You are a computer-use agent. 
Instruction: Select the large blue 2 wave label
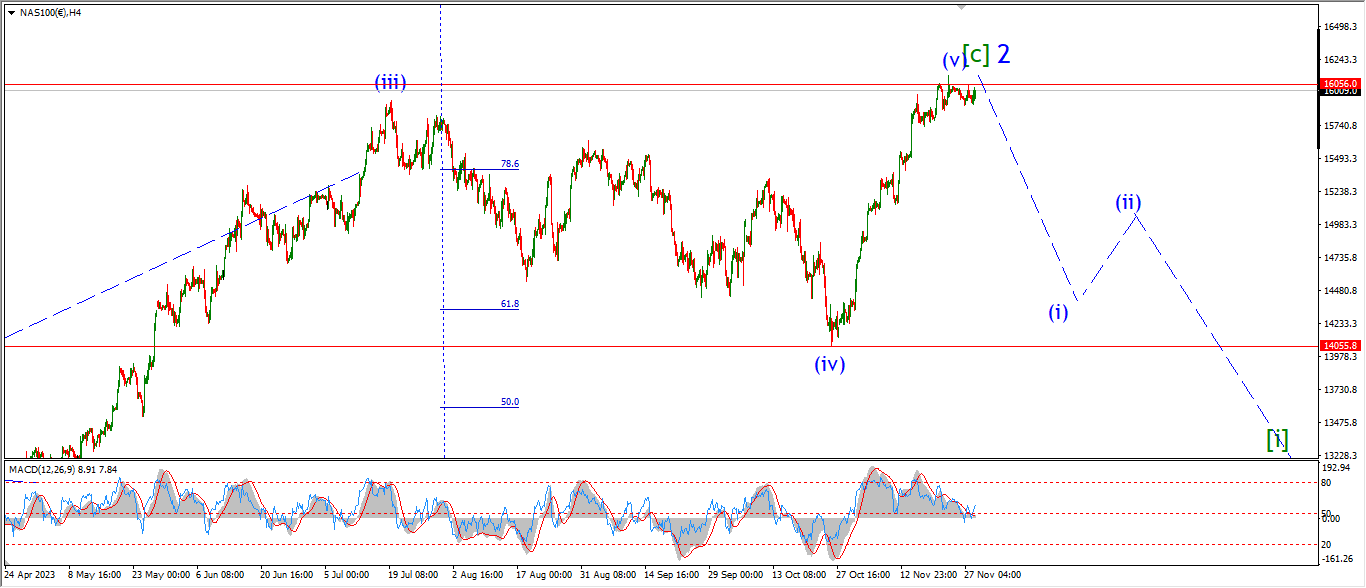tap(1004, 54)
